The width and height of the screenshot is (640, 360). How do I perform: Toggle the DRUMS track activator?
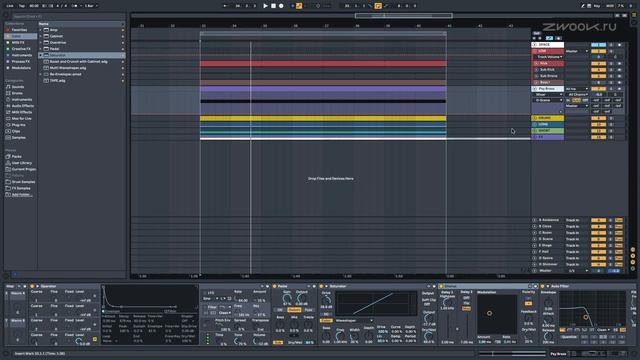pyautogui.click(x=598, y=118)
